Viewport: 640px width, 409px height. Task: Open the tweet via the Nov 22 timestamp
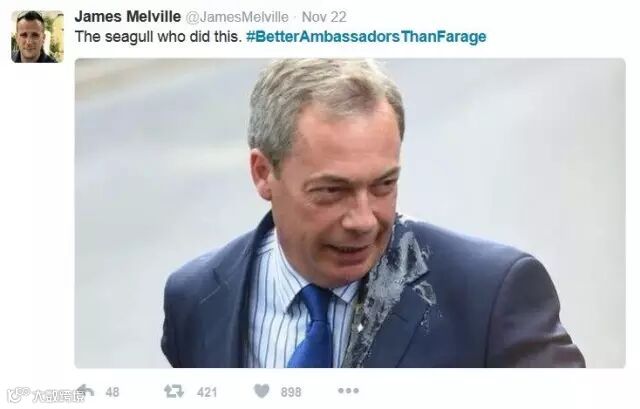pos(324,17)
